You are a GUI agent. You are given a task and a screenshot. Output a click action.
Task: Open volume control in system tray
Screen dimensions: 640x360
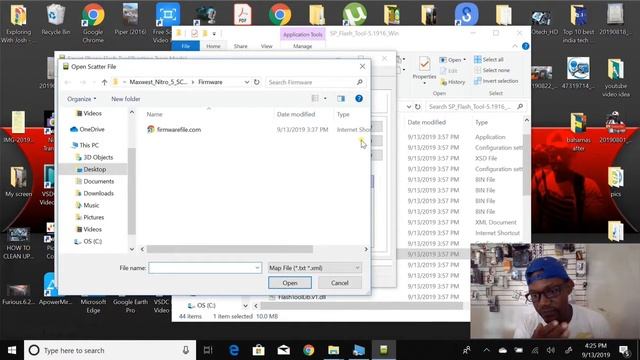tap(551, 350)
